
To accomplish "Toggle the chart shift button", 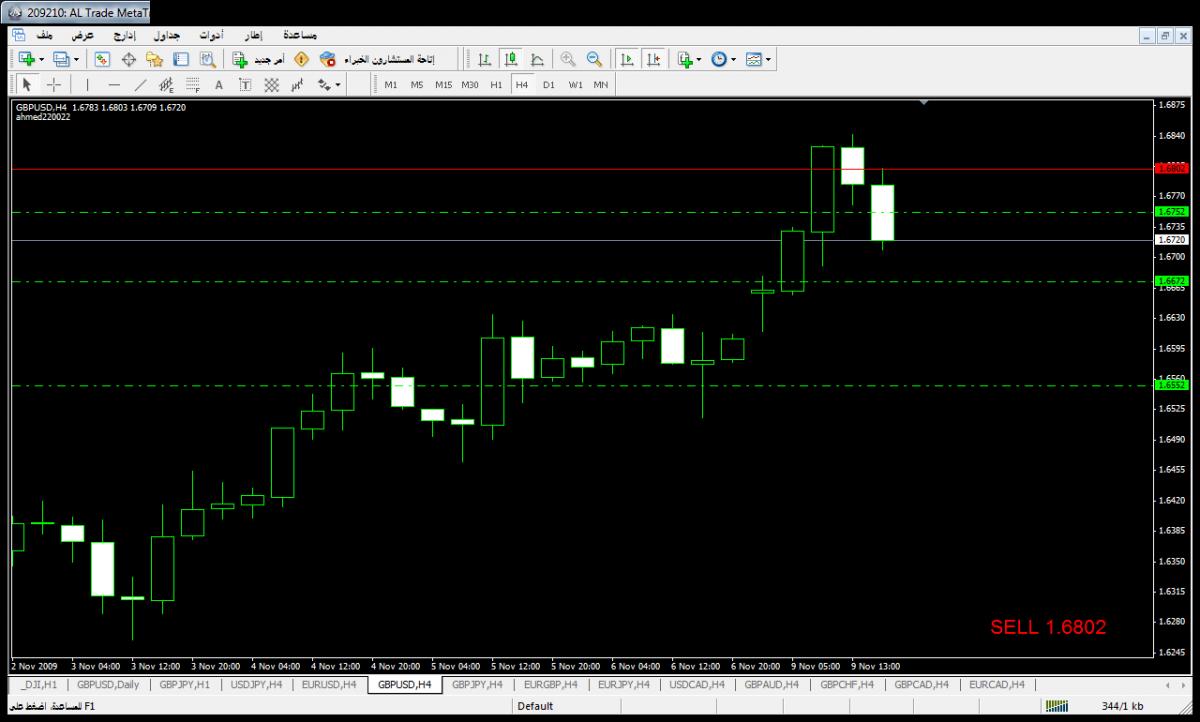I will click(653, 59).
